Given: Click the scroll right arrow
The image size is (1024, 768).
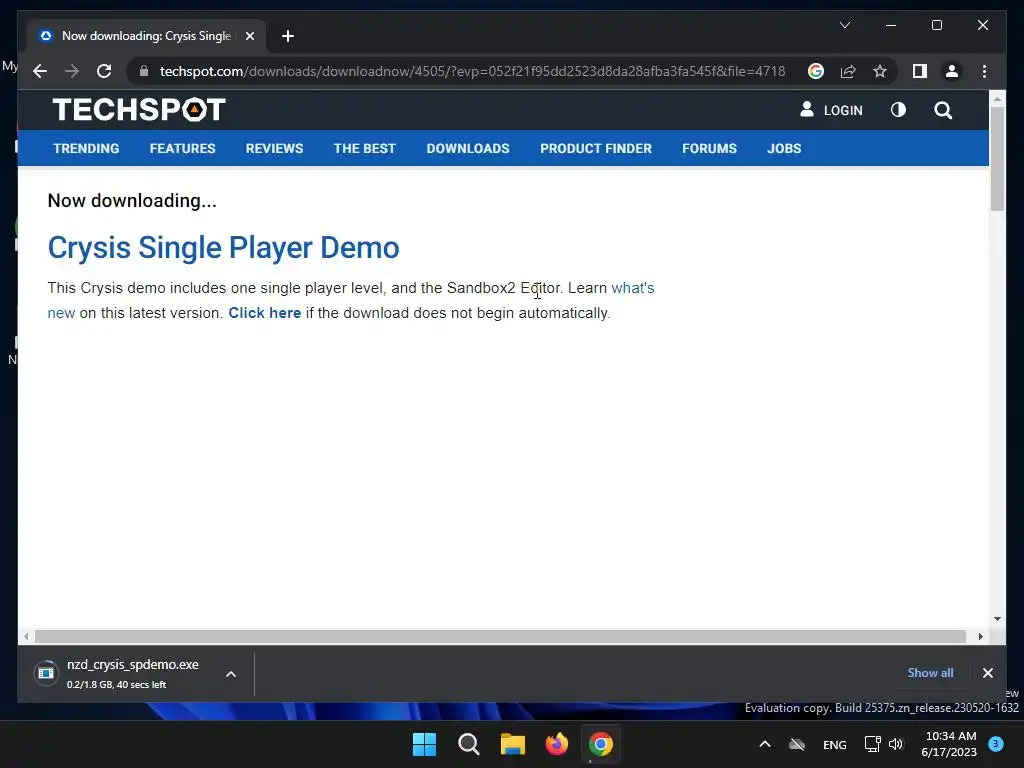Looking at the screenshot, I should 980,636.
